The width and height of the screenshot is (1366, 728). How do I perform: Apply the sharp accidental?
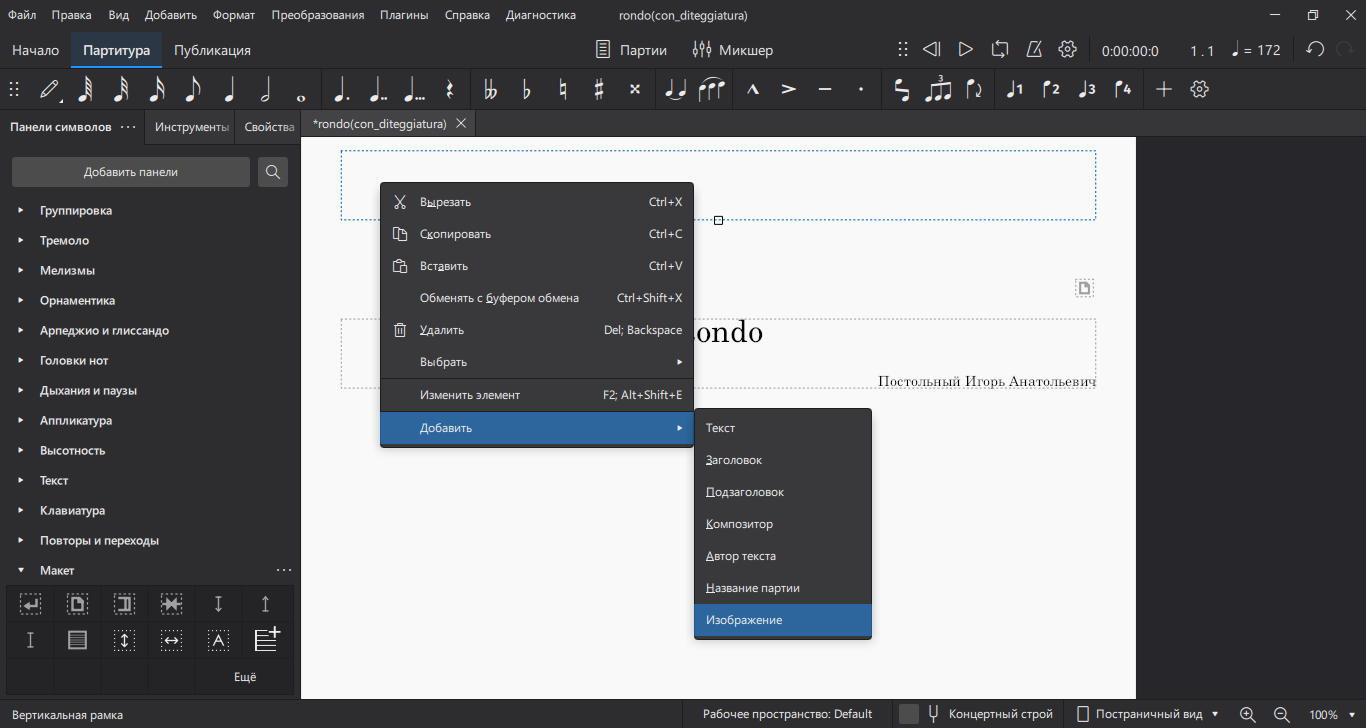point(598,89)
